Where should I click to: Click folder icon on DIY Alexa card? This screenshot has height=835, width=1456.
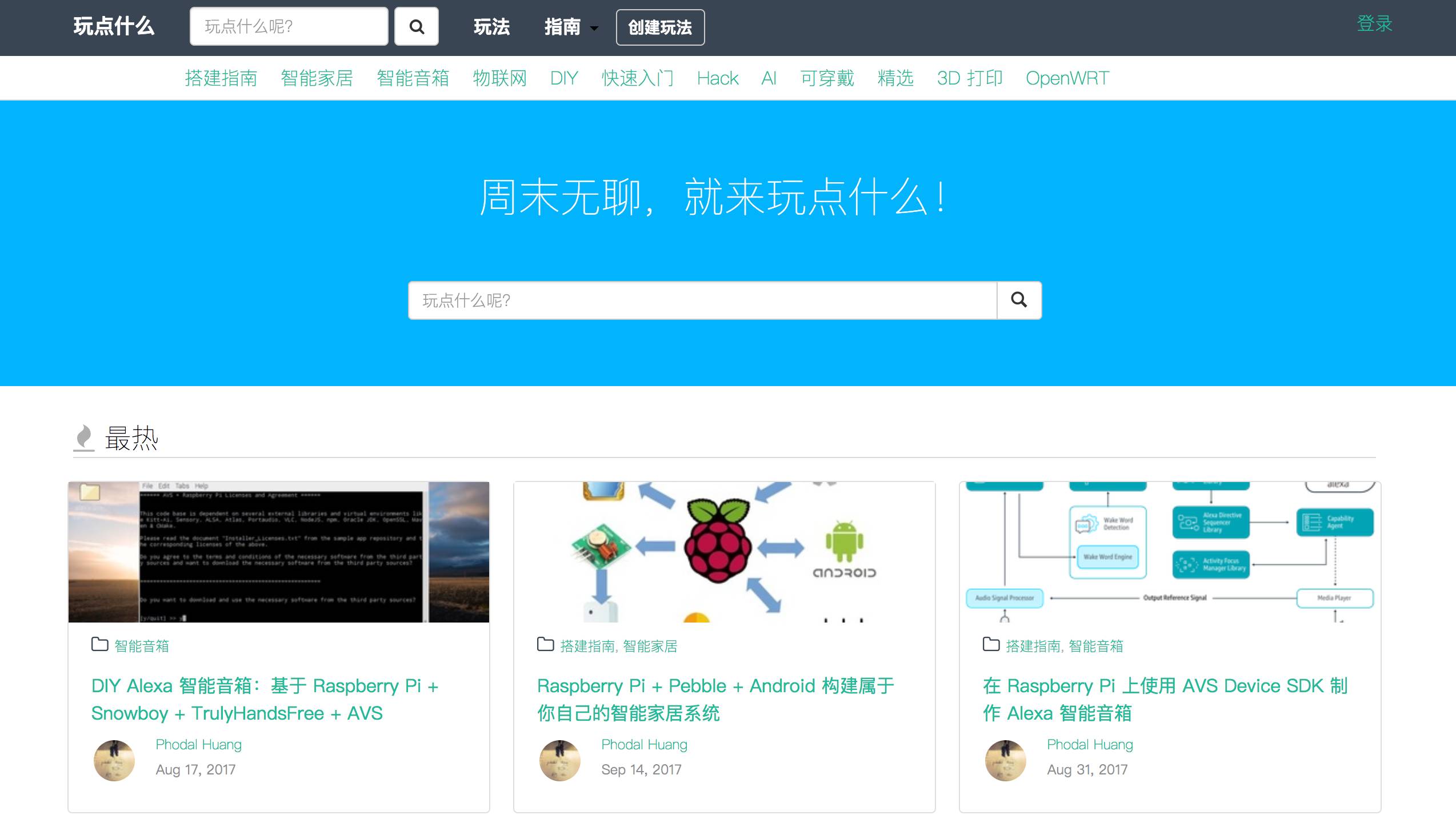(x=100, y=645)
